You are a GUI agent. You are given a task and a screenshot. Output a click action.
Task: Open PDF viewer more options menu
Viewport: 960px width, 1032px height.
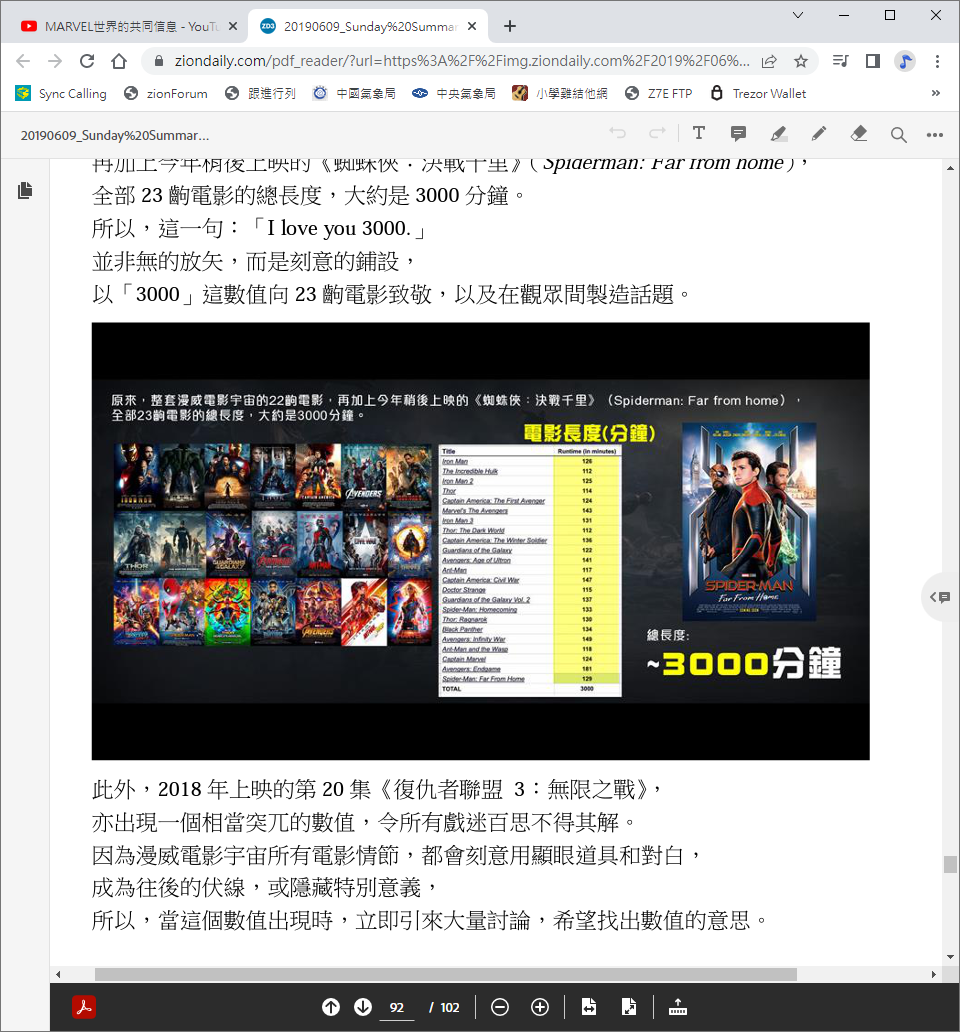[x=934, y=135]
